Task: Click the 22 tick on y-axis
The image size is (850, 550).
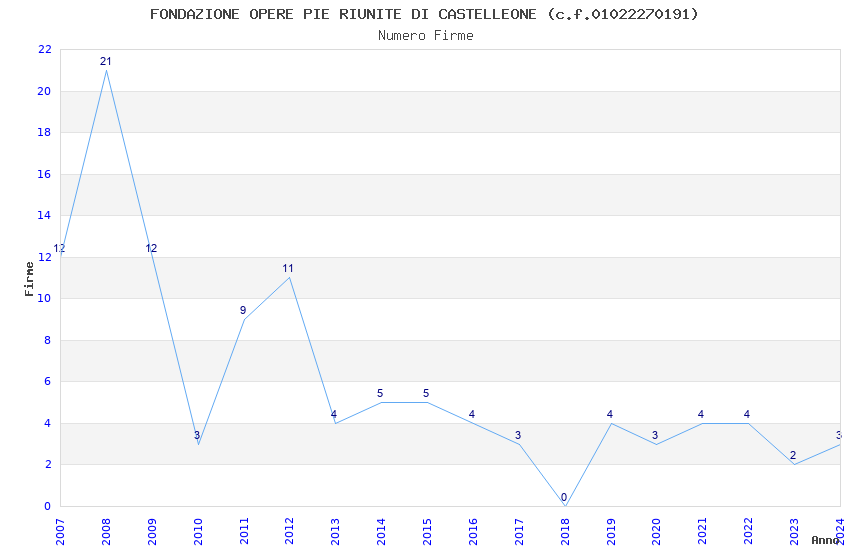Action: coord(44,49)
